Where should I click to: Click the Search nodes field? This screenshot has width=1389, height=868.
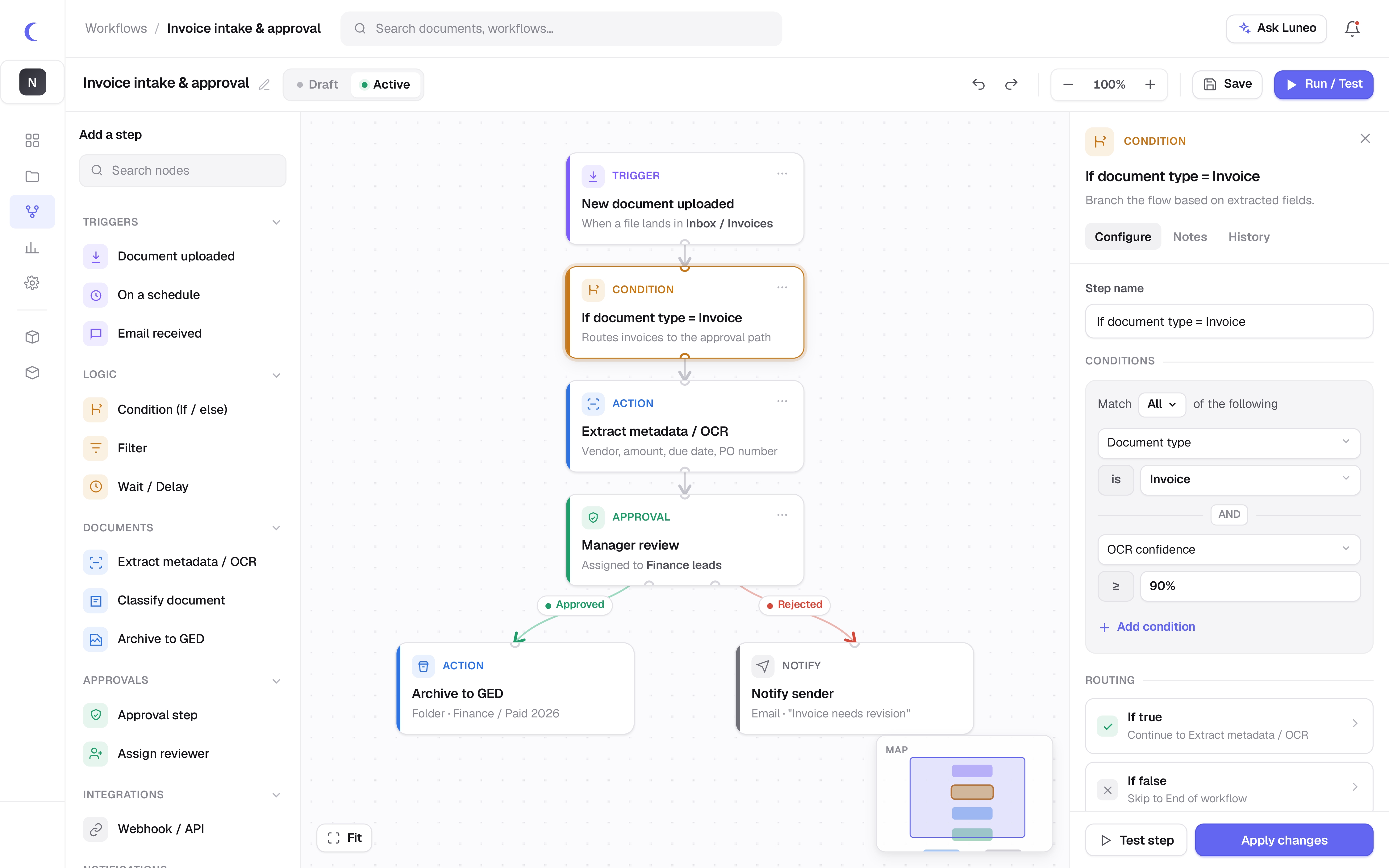183,171
